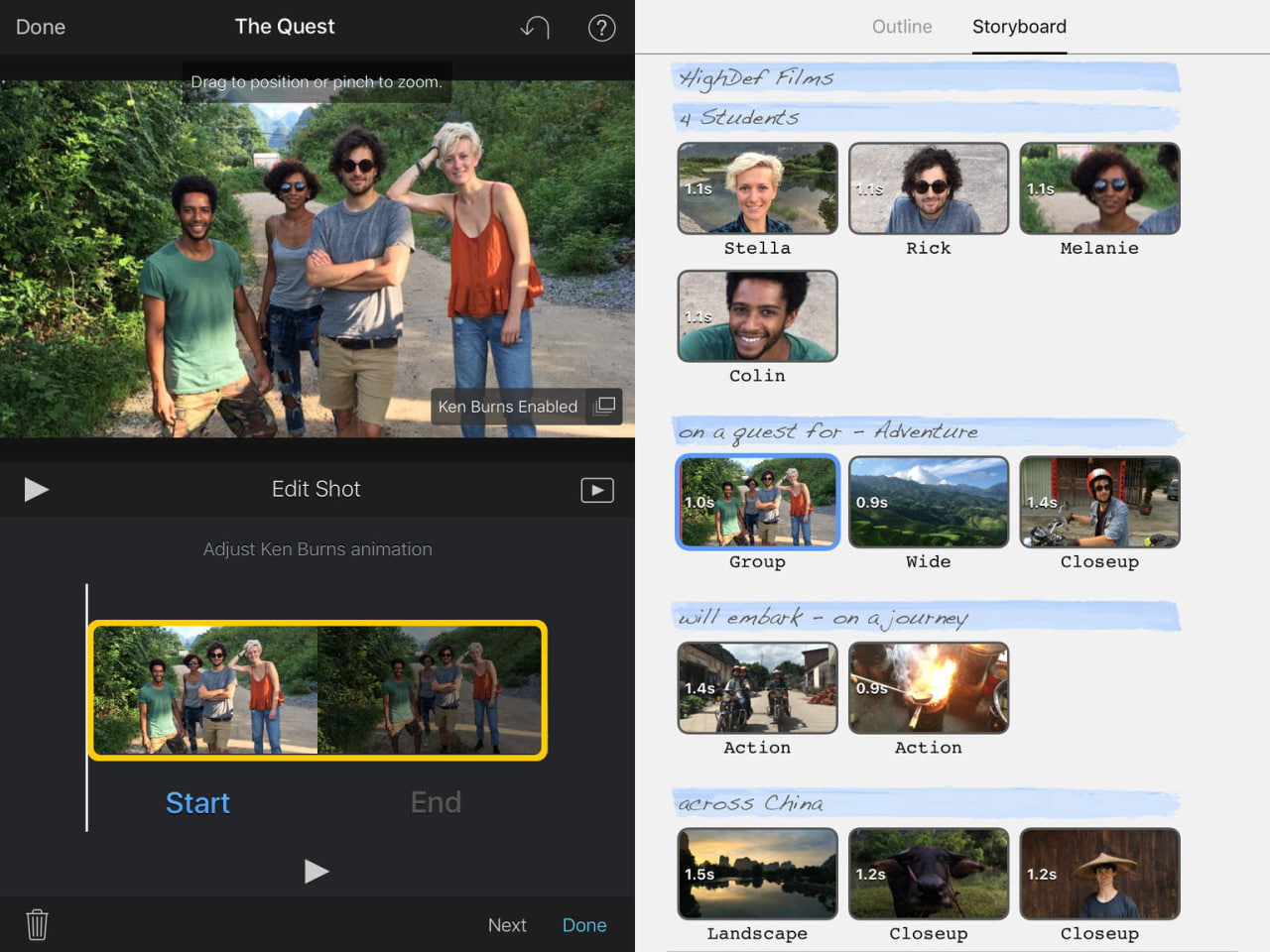This screenshot has height=952, width=1270.
Task: Select the Start position for Ken Burns
Action: (x=197, y=802)
